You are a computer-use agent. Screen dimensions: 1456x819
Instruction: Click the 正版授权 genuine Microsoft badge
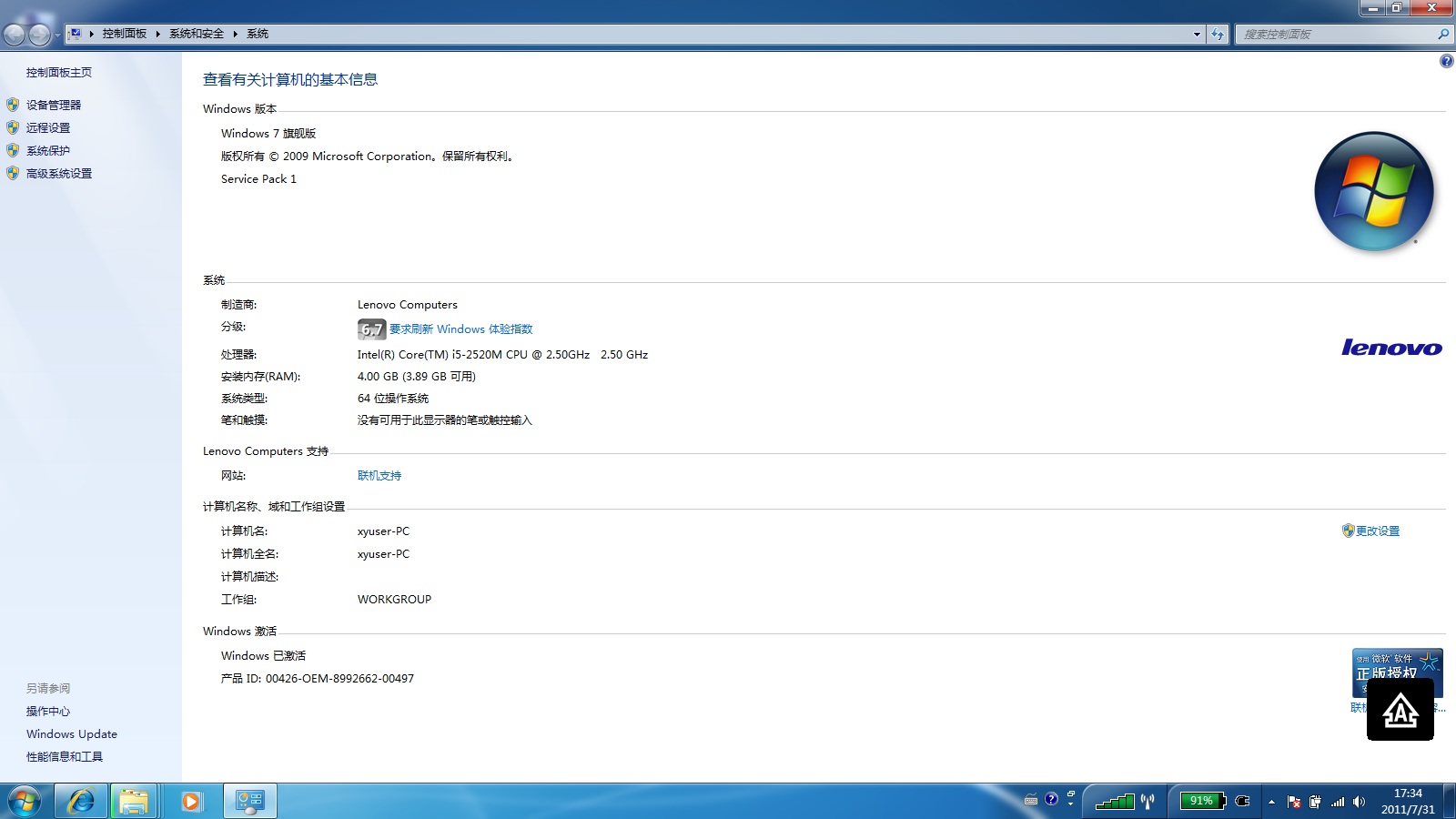1398,672
